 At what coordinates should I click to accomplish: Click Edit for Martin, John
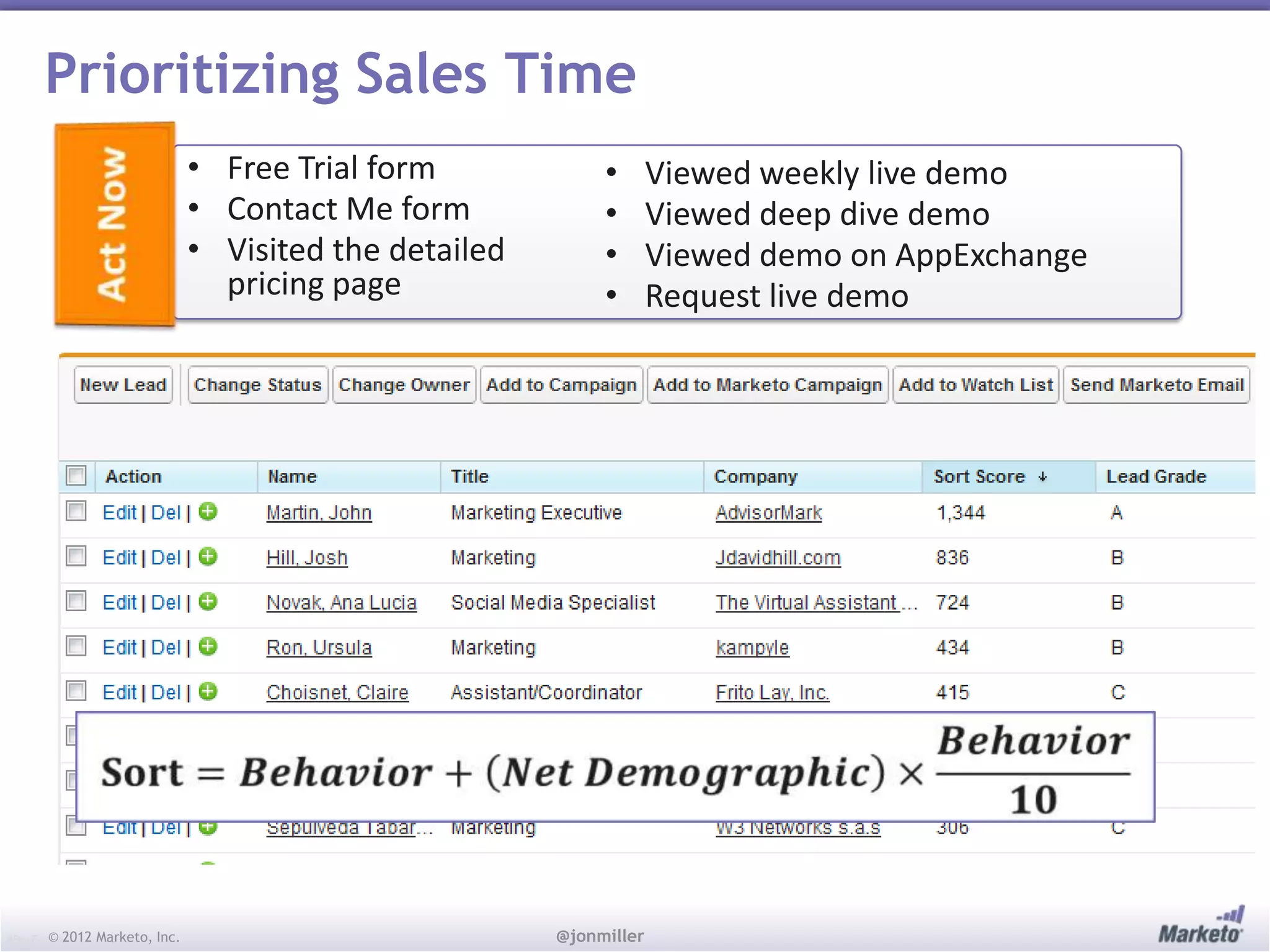(x=119, y=513)
